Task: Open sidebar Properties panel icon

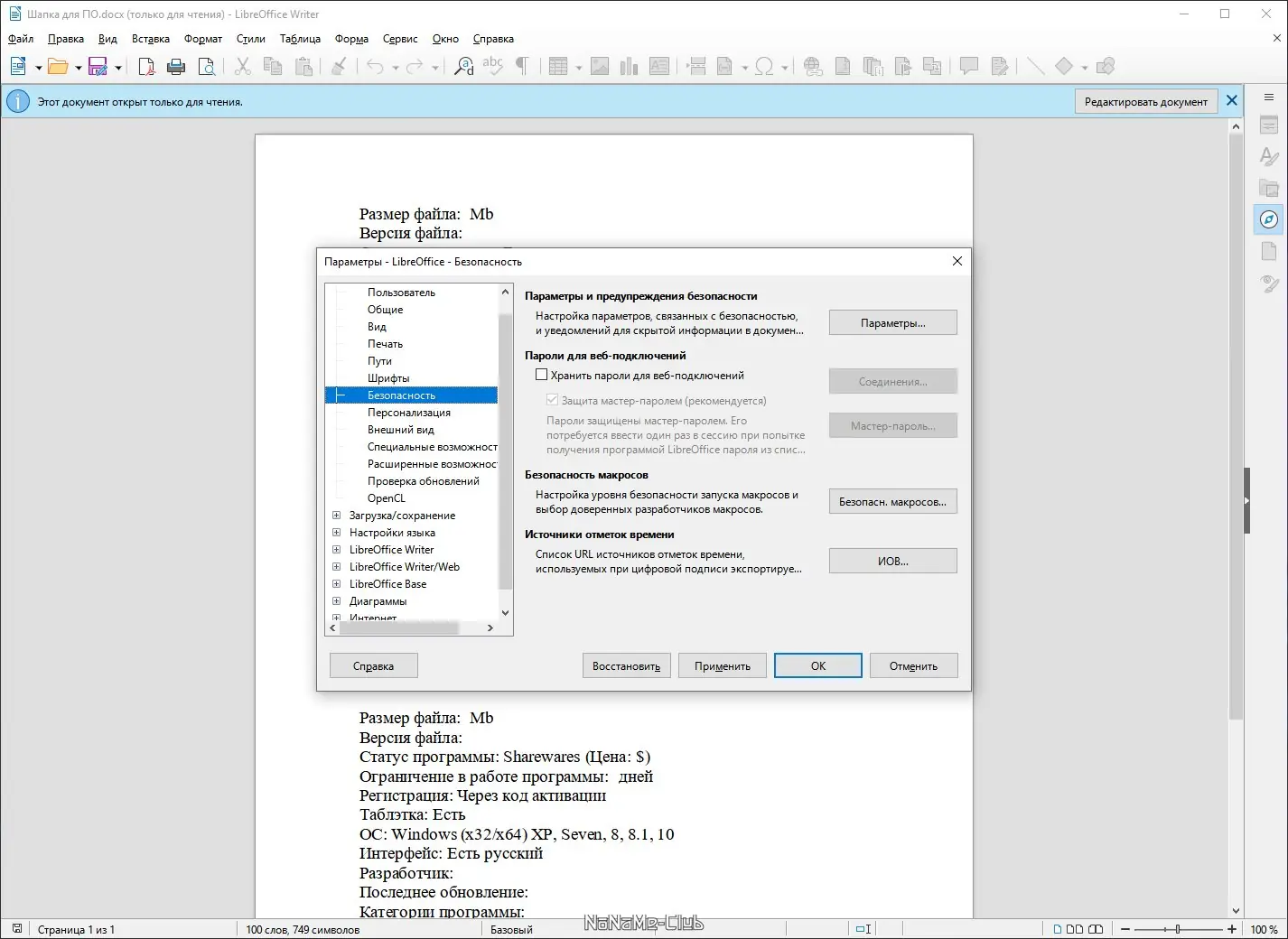Action: point(1269,126)
